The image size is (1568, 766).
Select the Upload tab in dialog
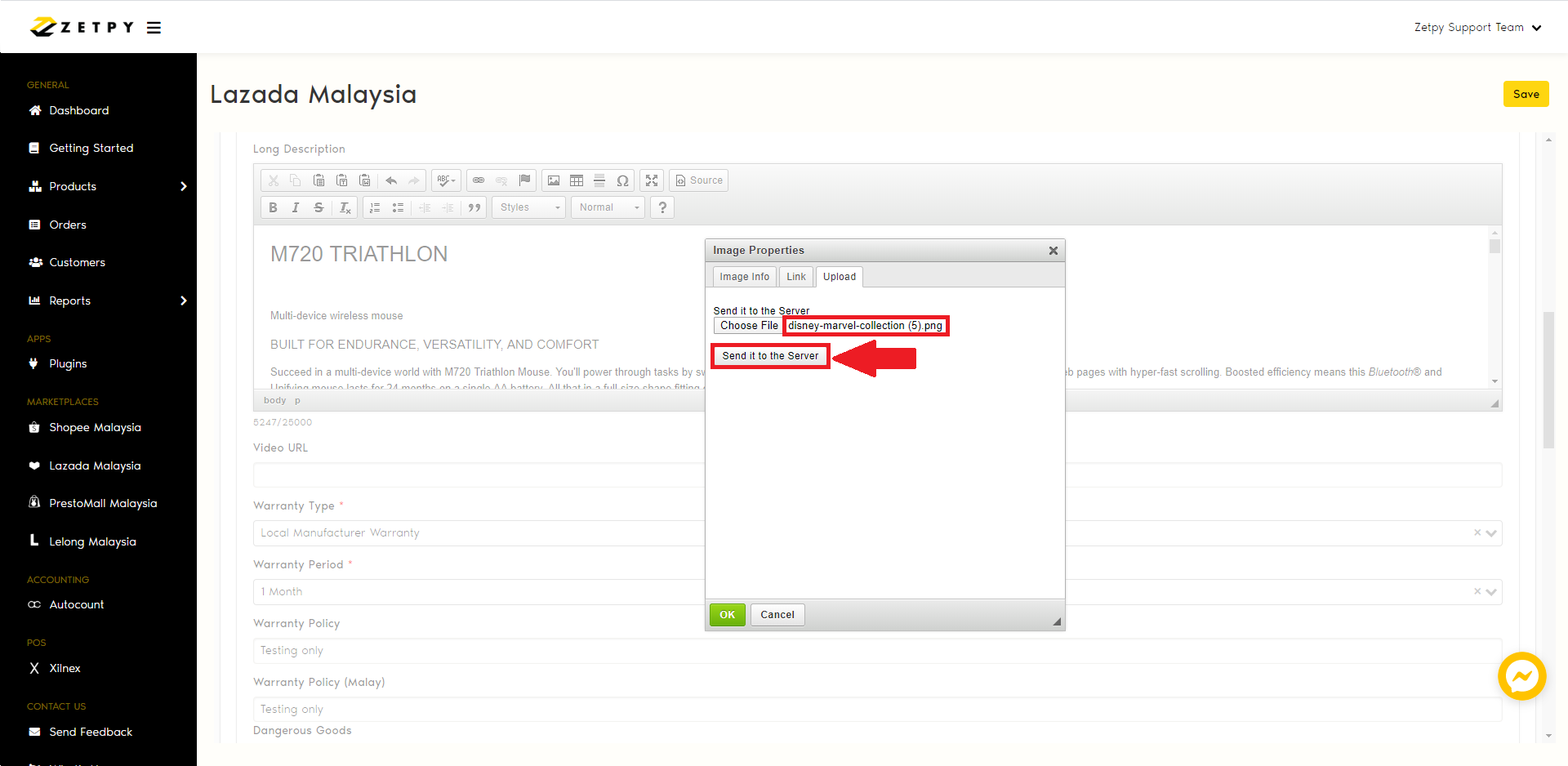tap(840, 277)
